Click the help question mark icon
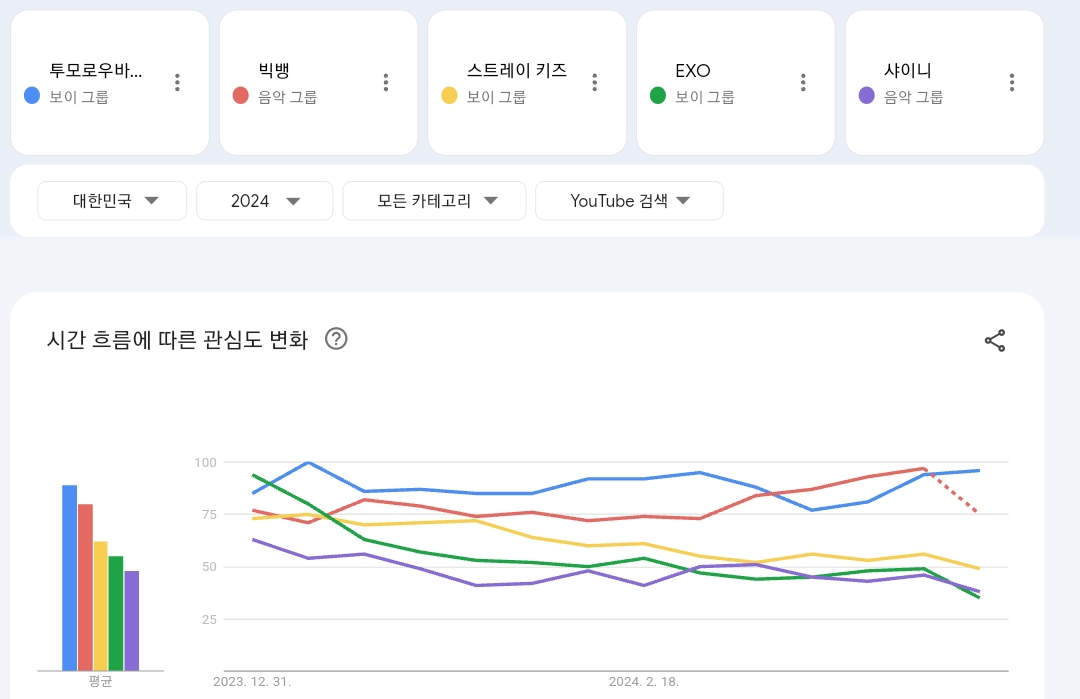Screen dimensions: 1080x699 336,339
